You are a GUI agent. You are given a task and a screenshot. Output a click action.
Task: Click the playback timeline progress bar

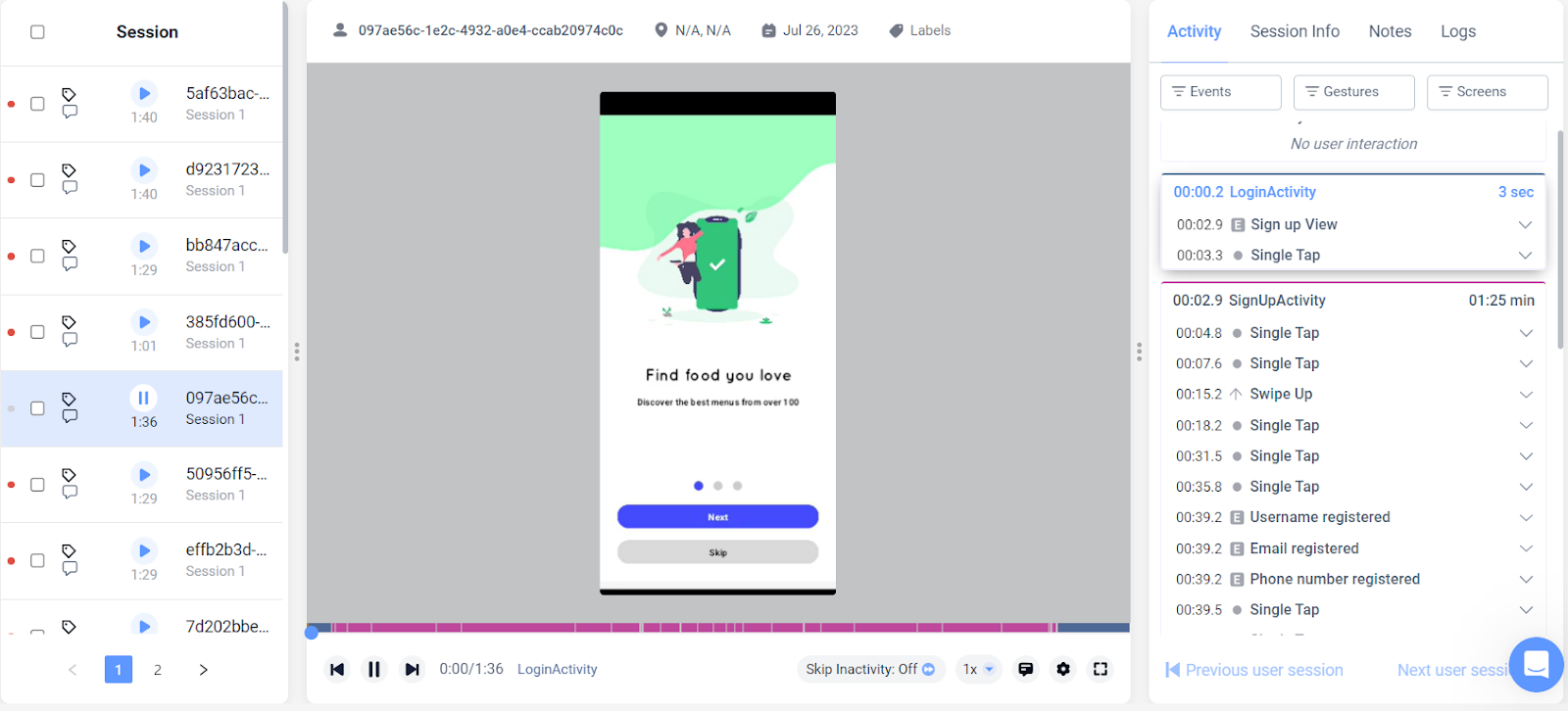[718, 628]
